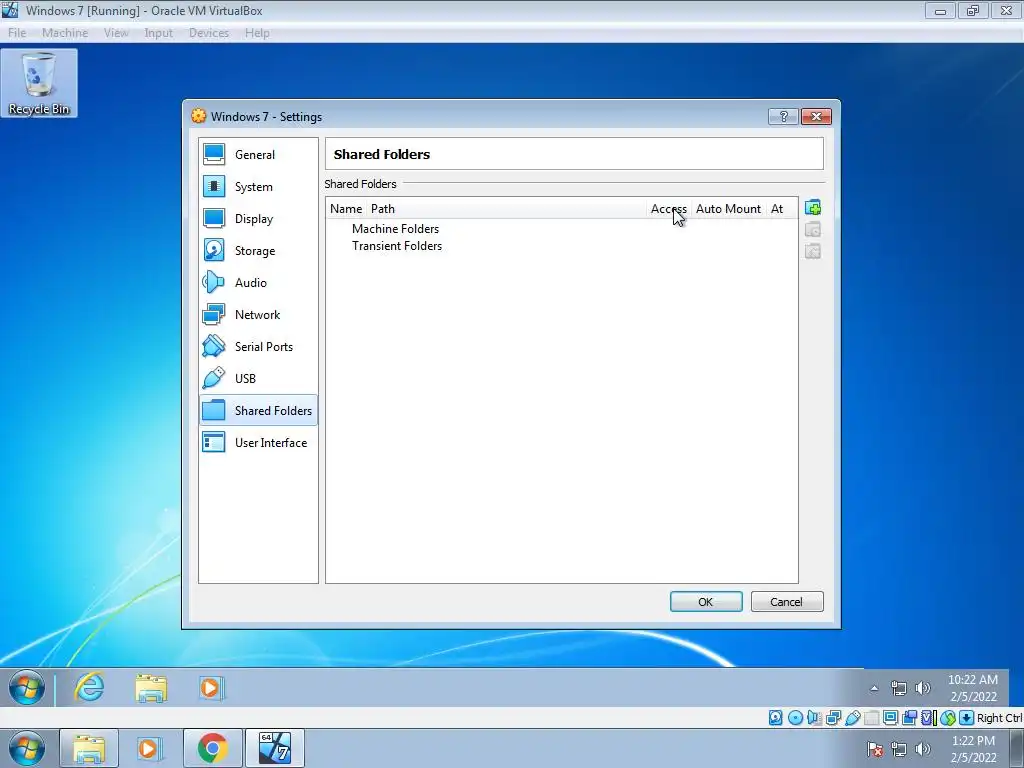This screenshot has height=768, width=1024.
Task: Click hard disk indicator in VirtualBox status bar
Action: point(775,718)
